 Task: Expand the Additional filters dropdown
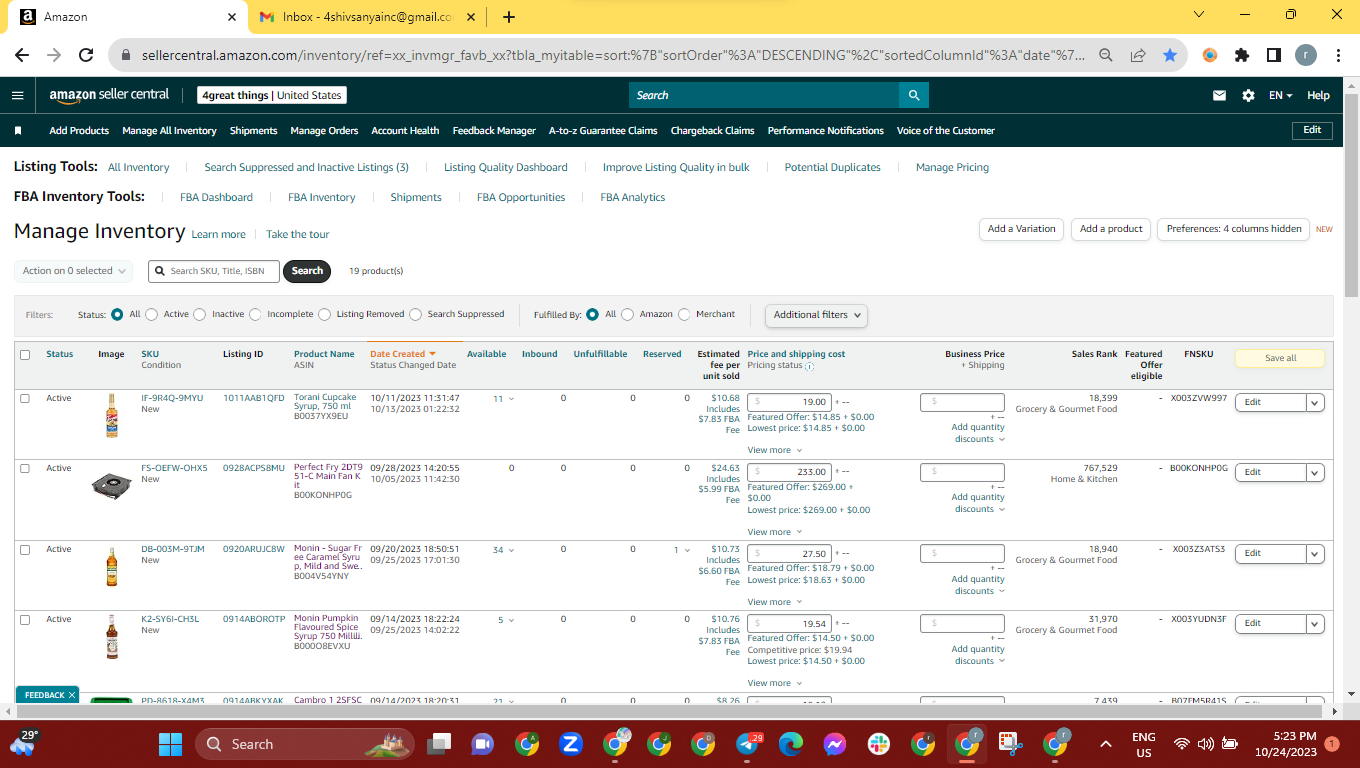tap(816, 315)
